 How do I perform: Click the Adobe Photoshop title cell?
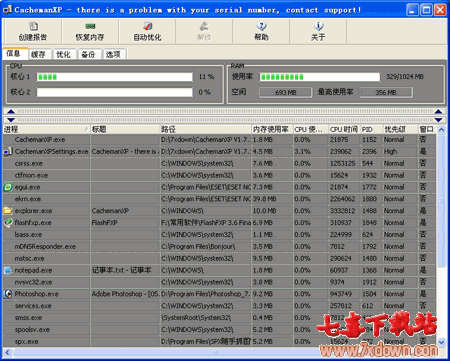coord(125,294)
